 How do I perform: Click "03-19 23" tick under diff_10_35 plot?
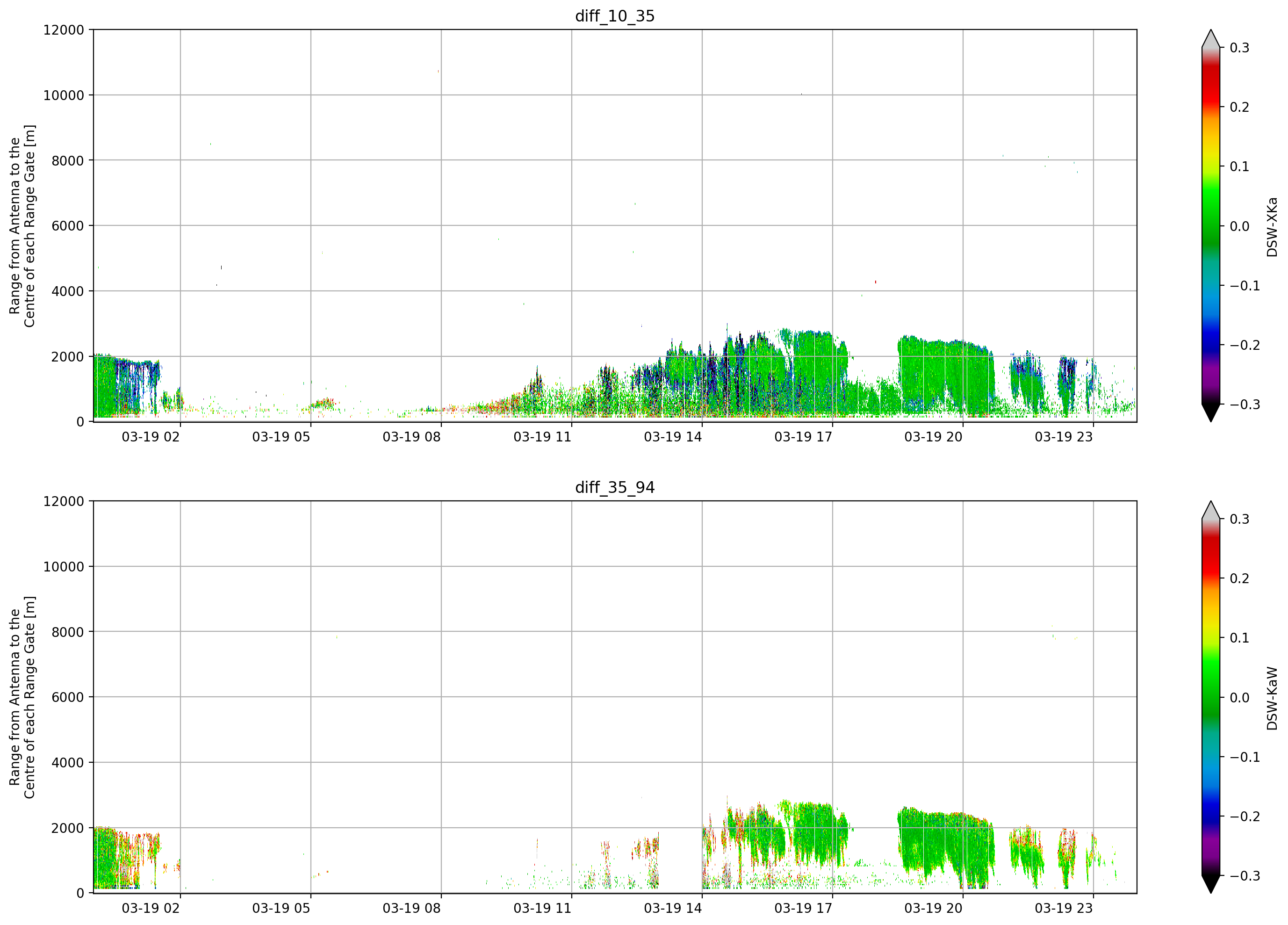1064,437
